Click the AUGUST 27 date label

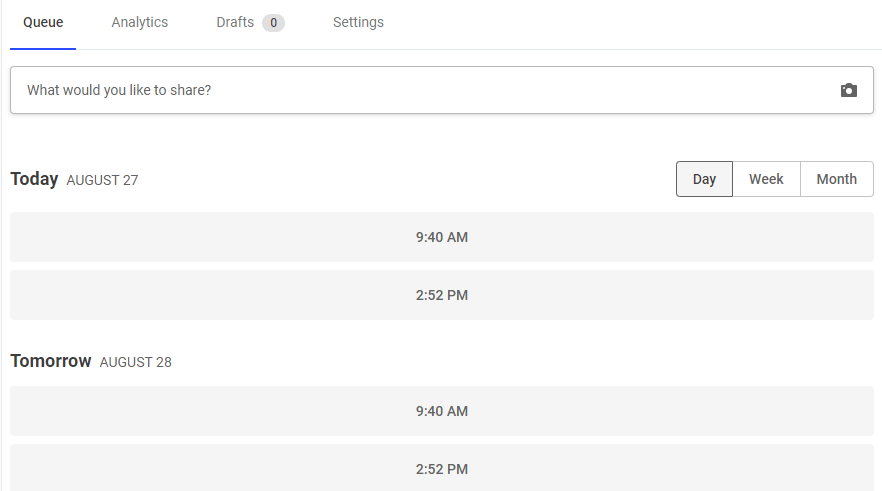tap(102, 181)
